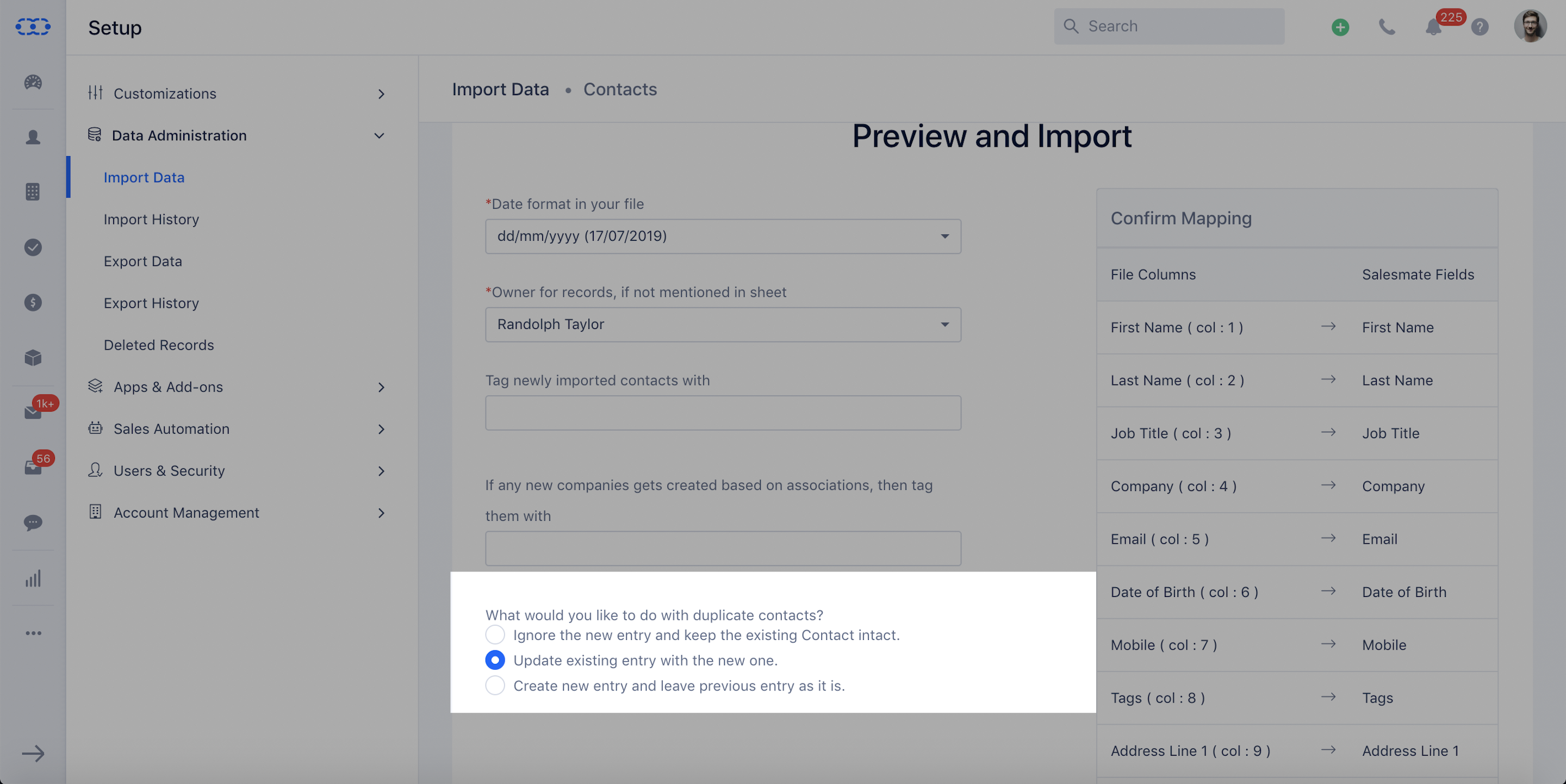Open Import Data menu item

(x=144, y=177)
